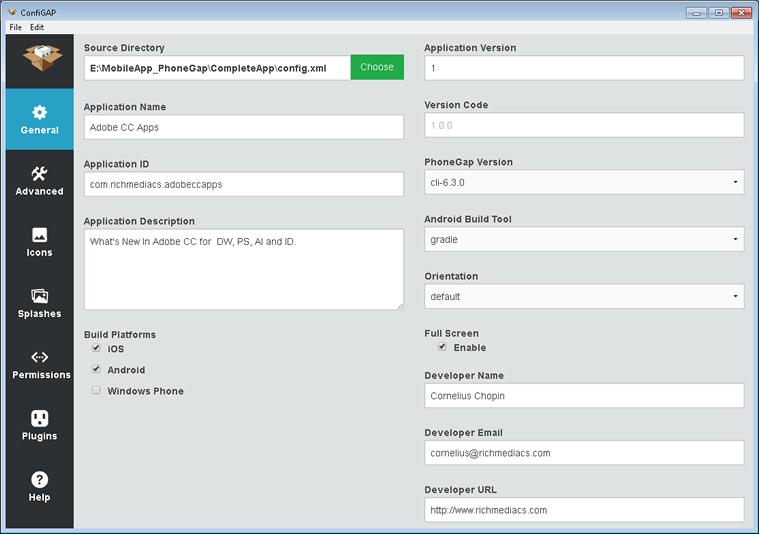759x534 pixels.
Task: Expand the Android Build Tool dropdown
Action: coord(584,239)
